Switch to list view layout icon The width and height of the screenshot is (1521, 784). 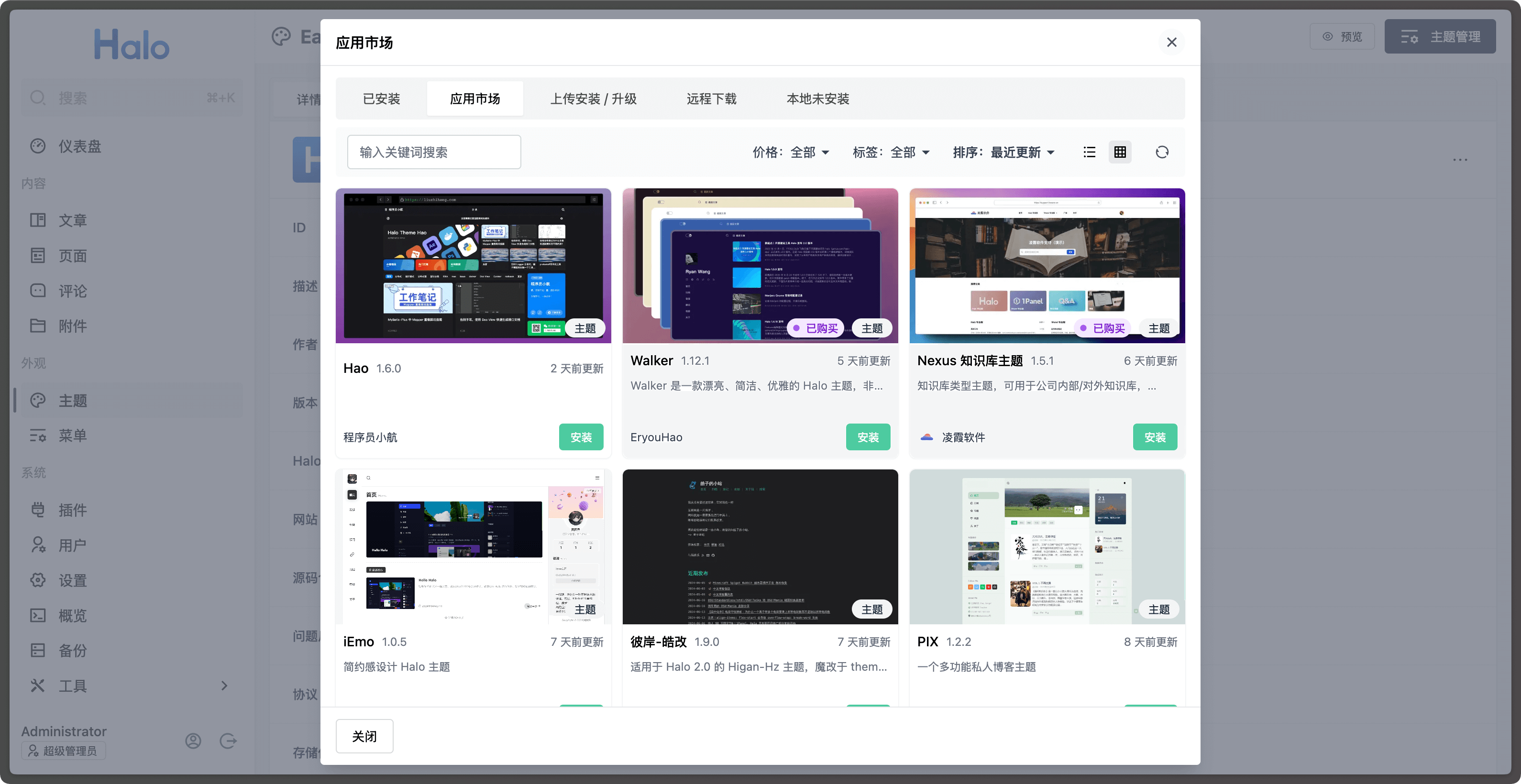[x=1090, y=152]
